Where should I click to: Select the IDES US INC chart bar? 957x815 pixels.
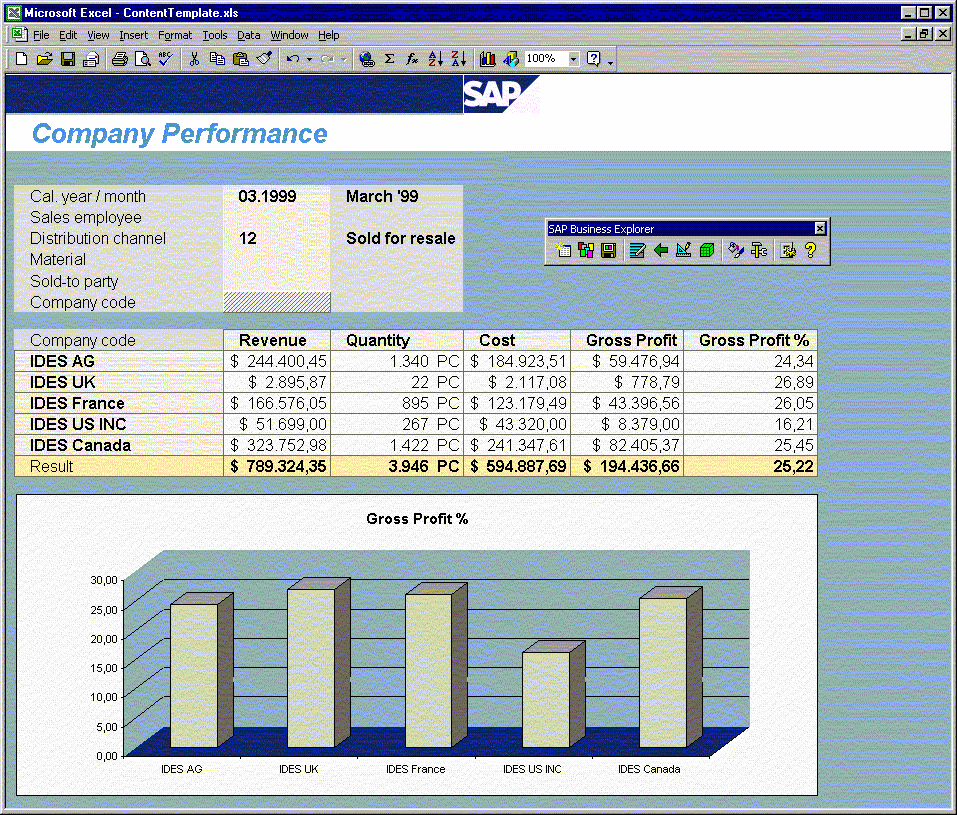[554, 695]
